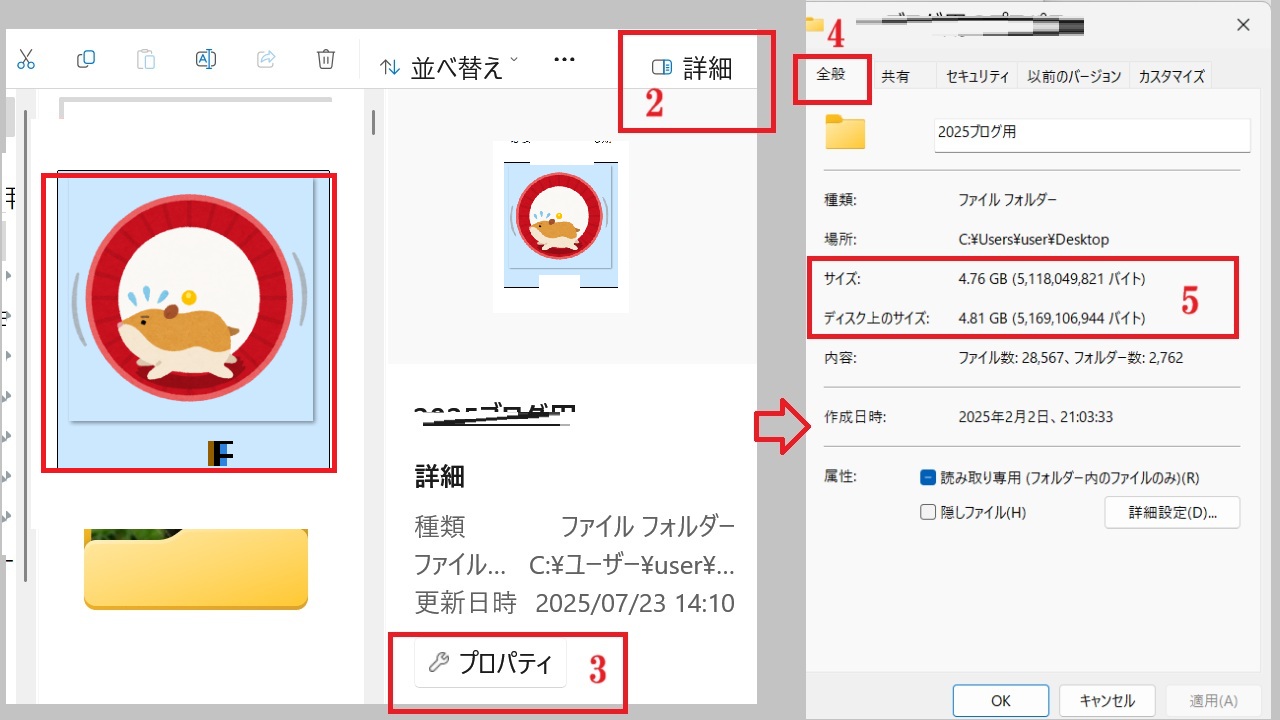Switch to the 以前のバージョン tab
Image resolution: width=1280 pixels, height=720 pixels.
click(x=1074, y=77)
